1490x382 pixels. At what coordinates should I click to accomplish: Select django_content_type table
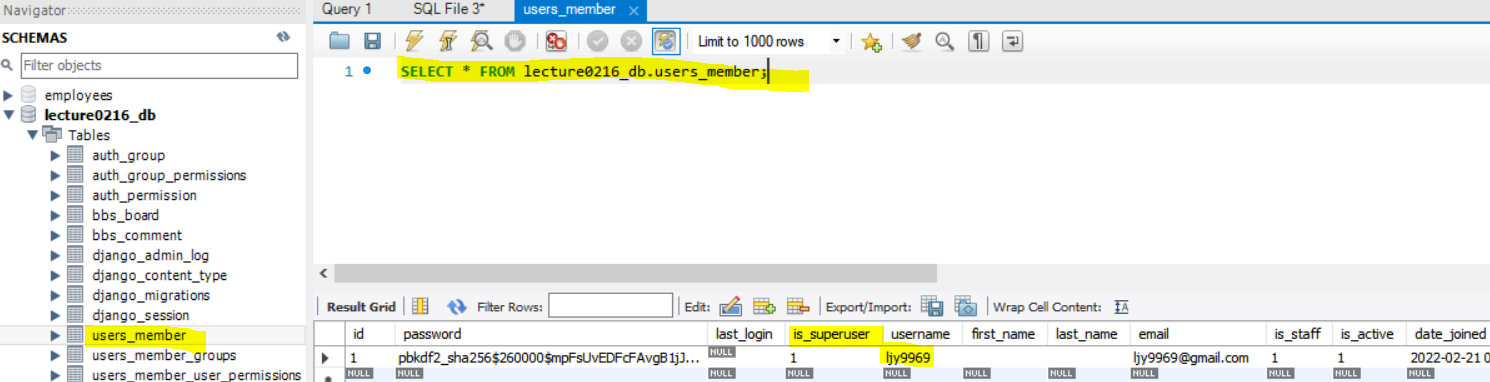[x=159, y=275]
